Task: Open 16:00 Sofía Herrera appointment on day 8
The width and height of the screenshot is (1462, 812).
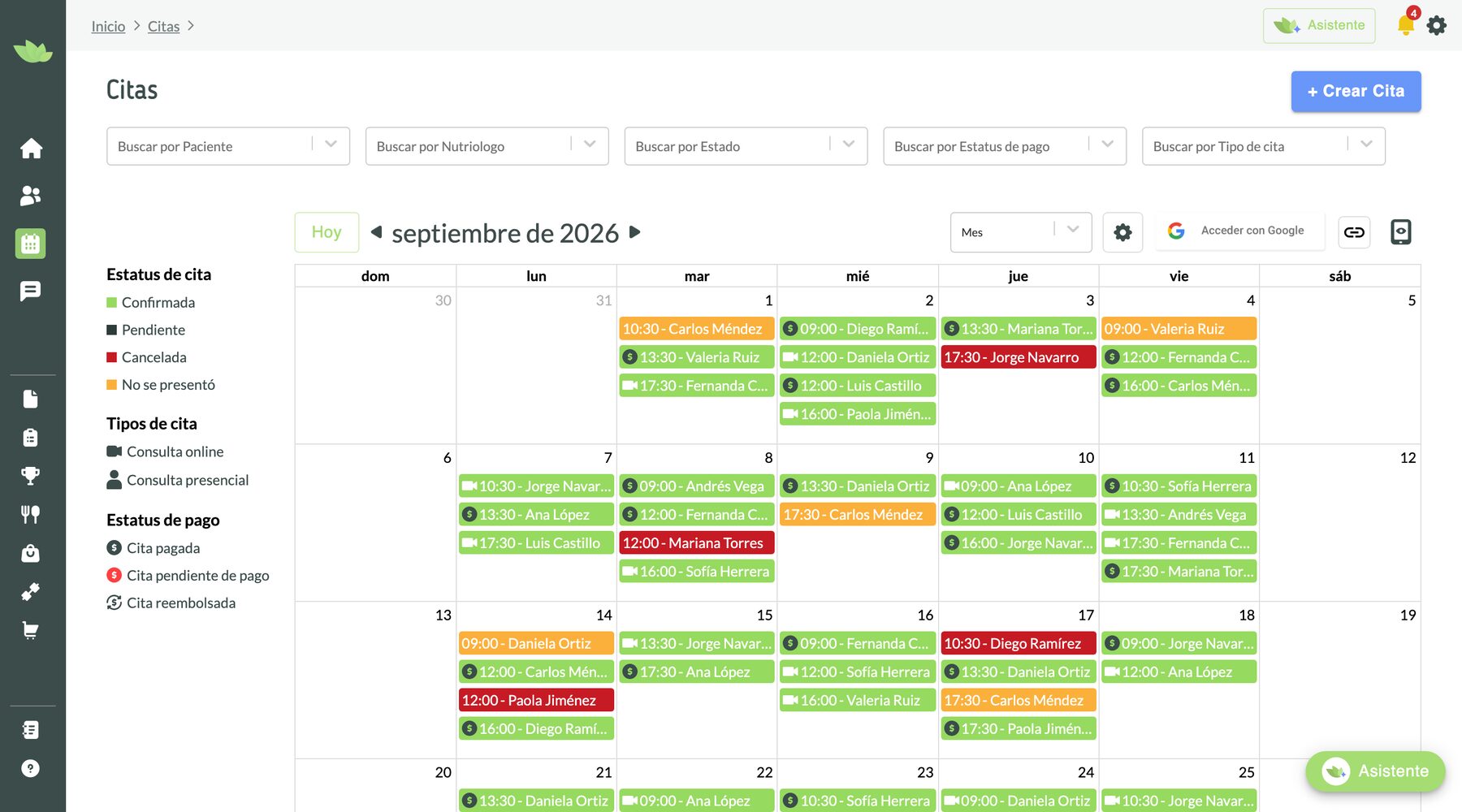Action: 697,572
